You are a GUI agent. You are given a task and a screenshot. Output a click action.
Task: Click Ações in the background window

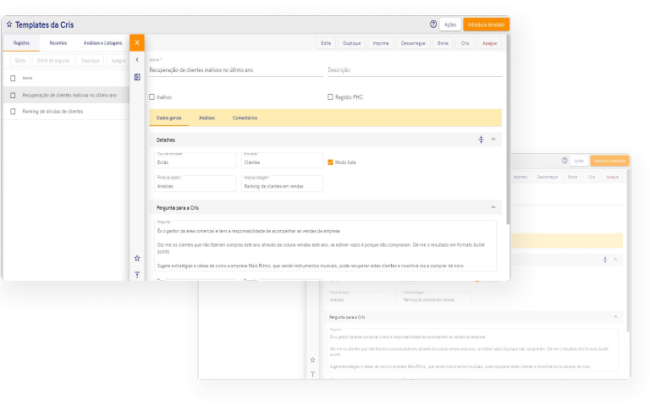(579, 160)
